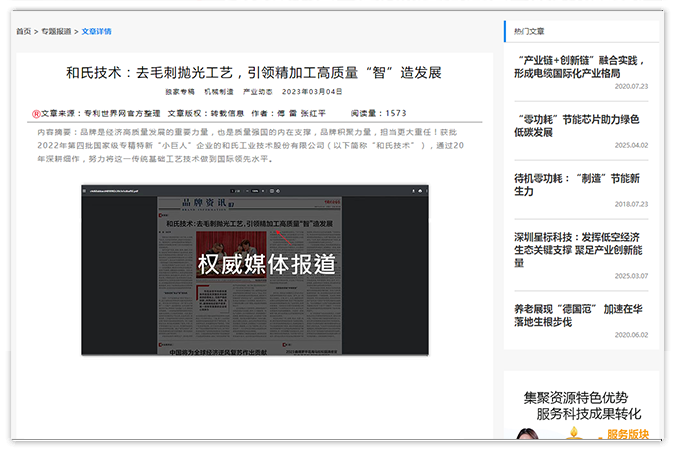The height and width of the screenshot is (455, 674).
Task: Click the 集聚资源特色优势 banner
Action: click(582, 405)
